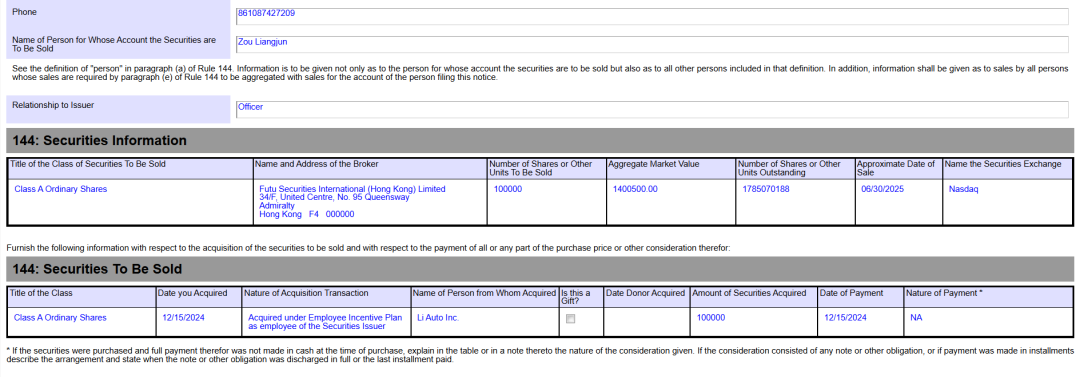Click the Relationship to Issuer field showing Officer
The width and height of the screenshot is (1080, 377).
652,110
